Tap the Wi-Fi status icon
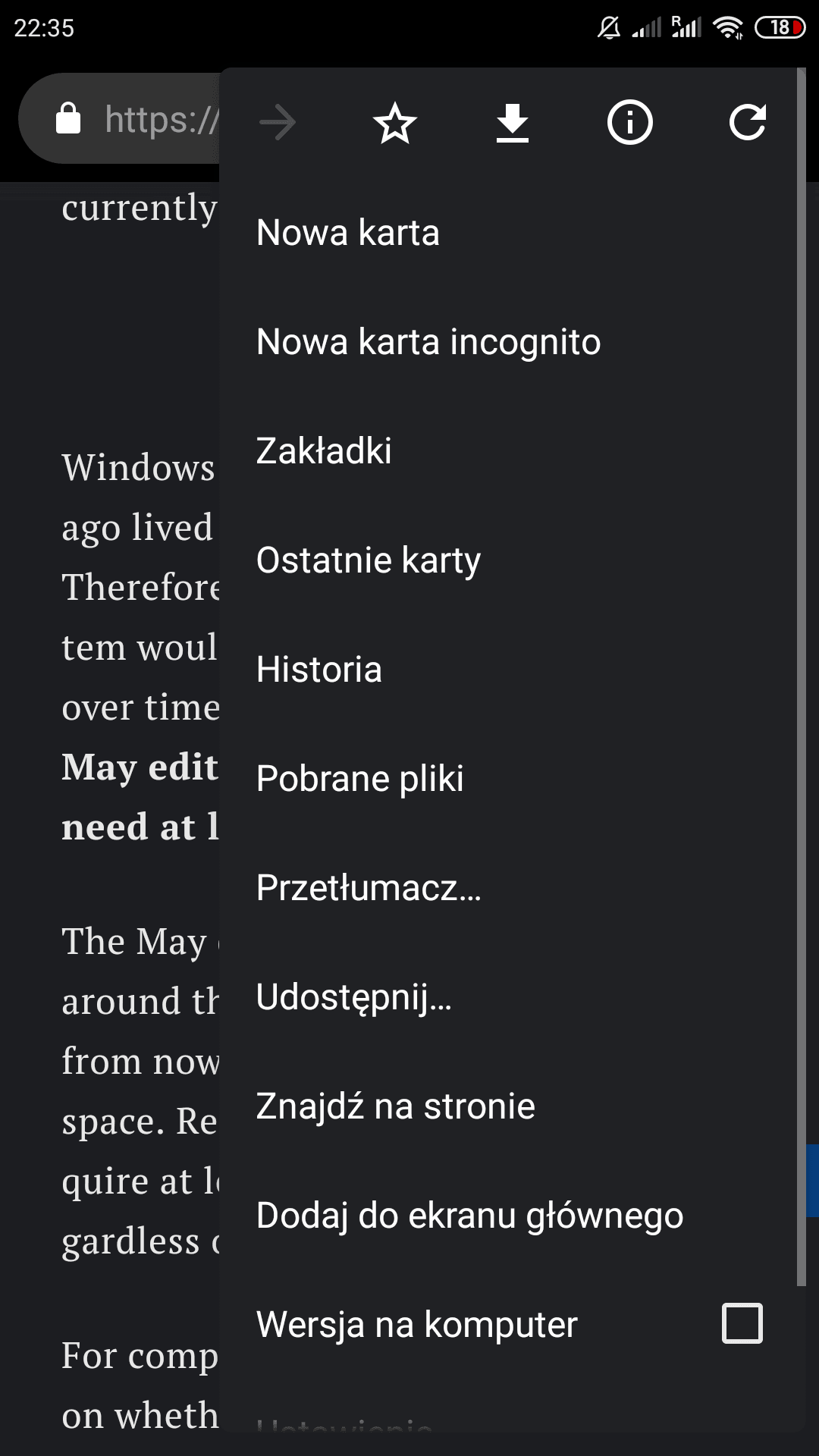This screenshot has width=819, height=1456. click(x=728, y=28)
